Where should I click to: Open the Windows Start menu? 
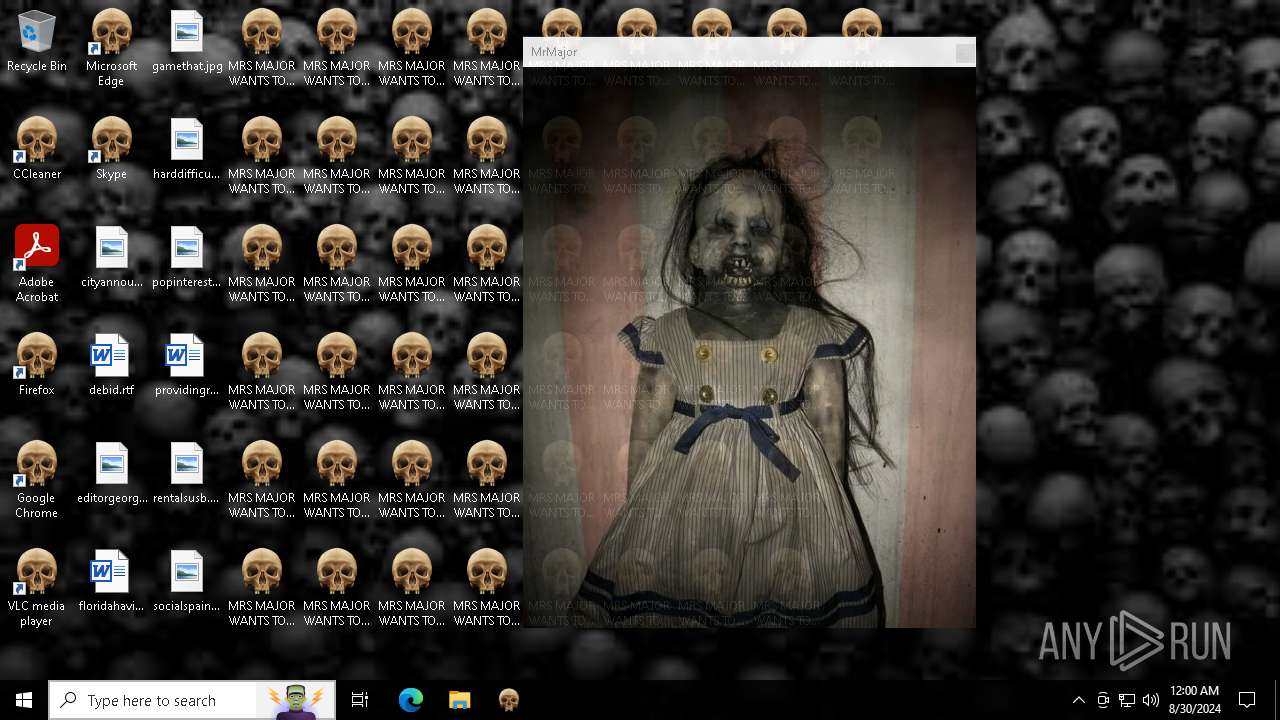click(x=24, y=700)
